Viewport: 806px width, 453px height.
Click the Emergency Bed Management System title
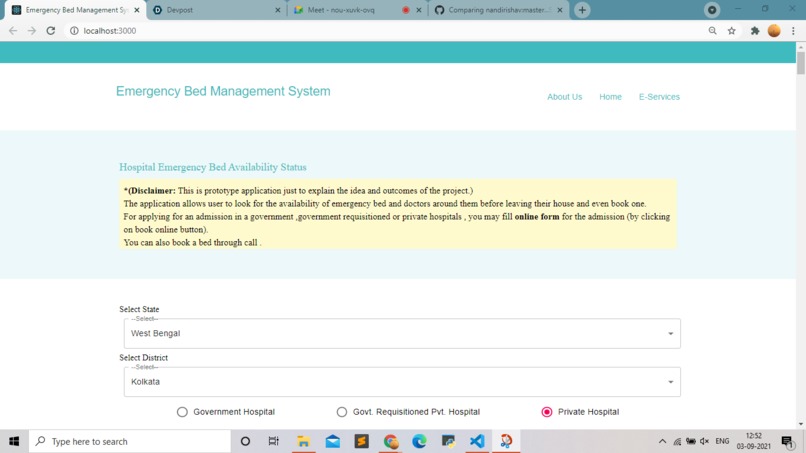click(x=223, y=91)
